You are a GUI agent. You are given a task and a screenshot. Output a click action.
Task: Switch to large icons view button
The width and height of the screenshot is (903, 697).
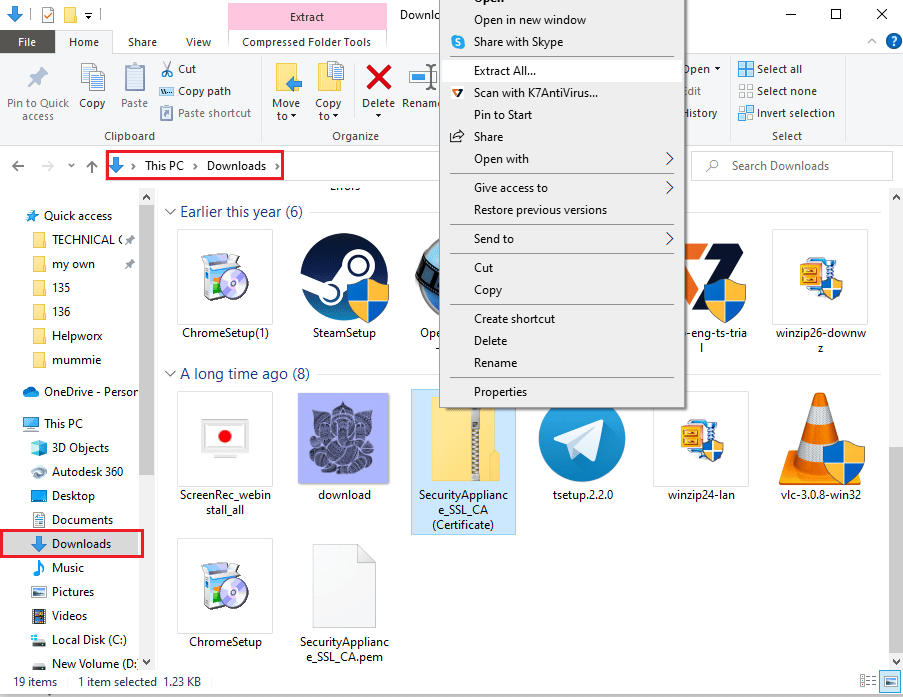891,681
